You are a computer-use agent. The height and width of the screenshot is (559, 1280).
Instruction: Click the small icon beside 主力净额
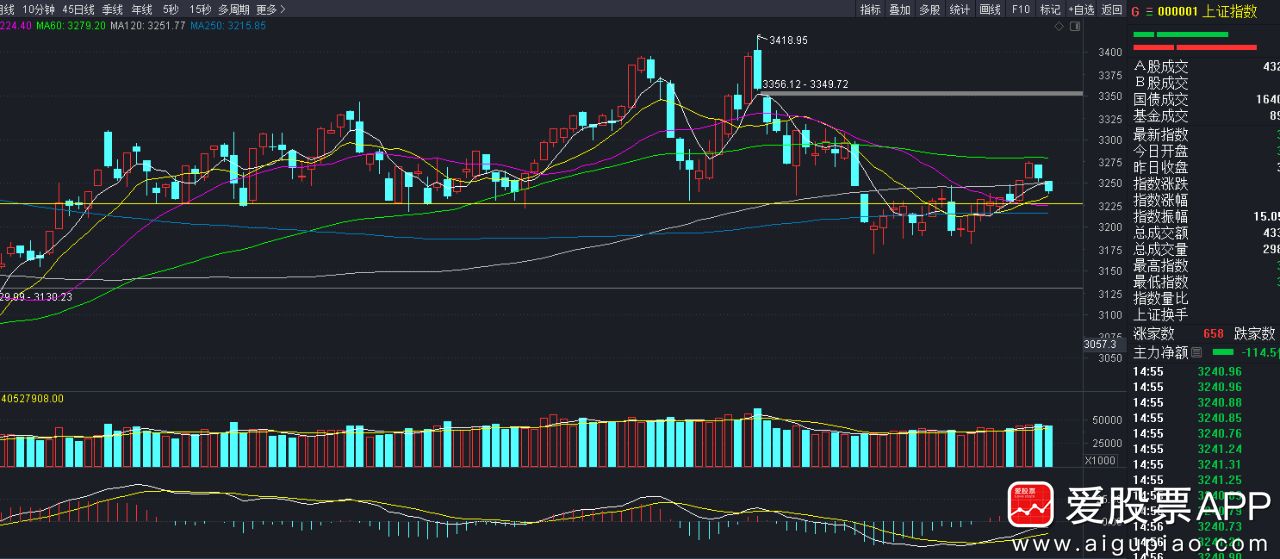click(x=1198, y=352)
